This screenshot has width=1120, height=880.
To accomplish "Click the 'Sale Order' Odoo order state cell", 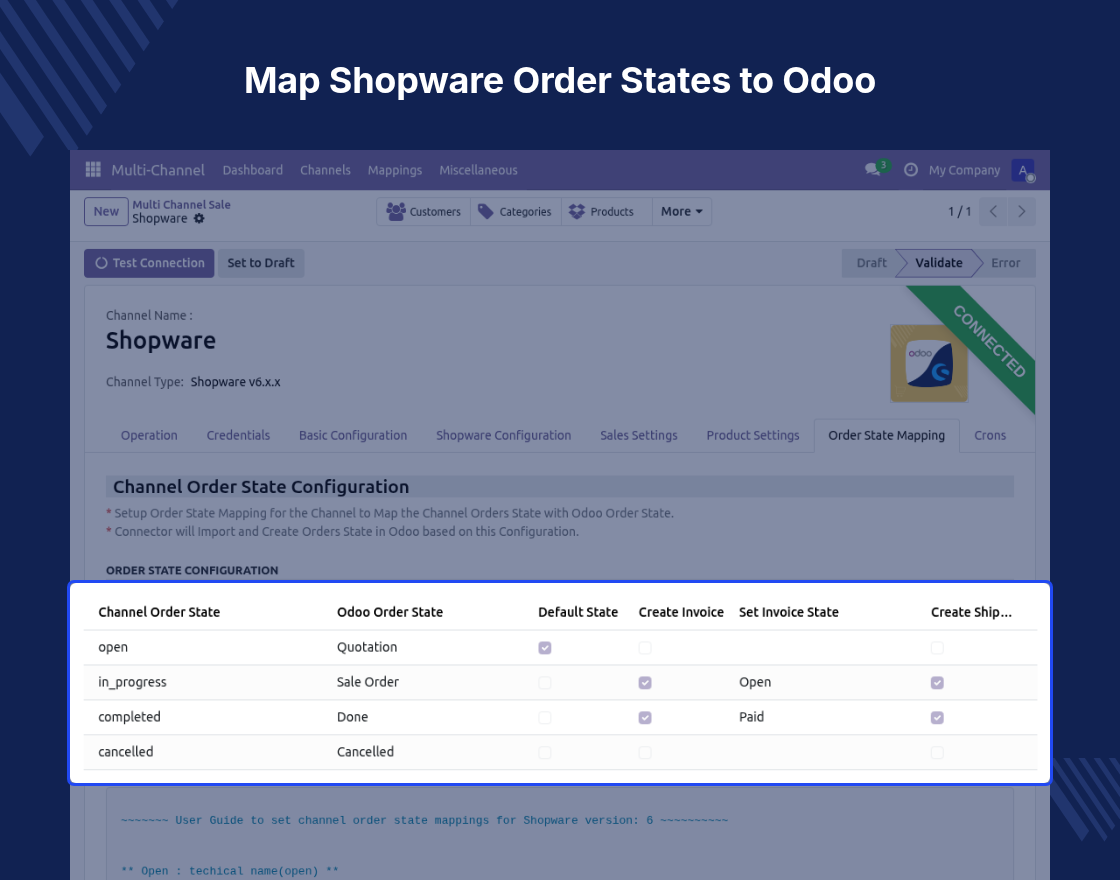I will pos(368,682).
